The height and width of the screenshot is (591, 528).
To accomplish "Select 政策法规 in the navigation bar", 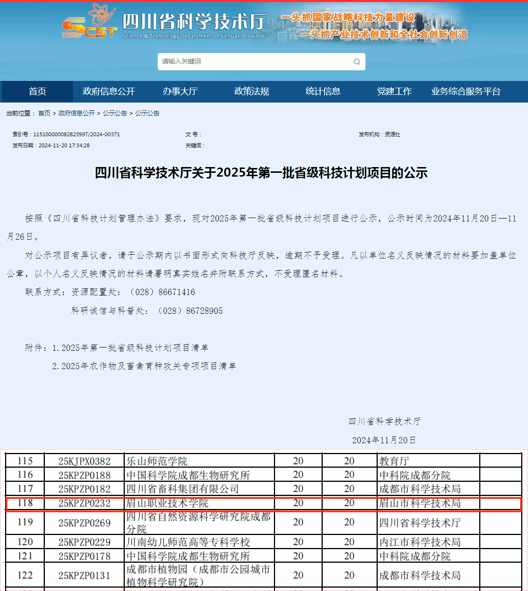I will [251, 91].
